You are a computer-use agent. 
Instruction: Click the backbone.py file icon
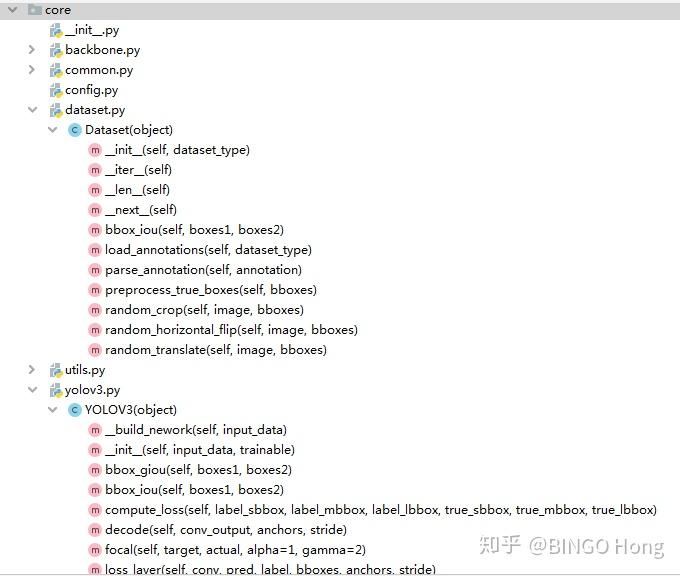pos(56,50)
